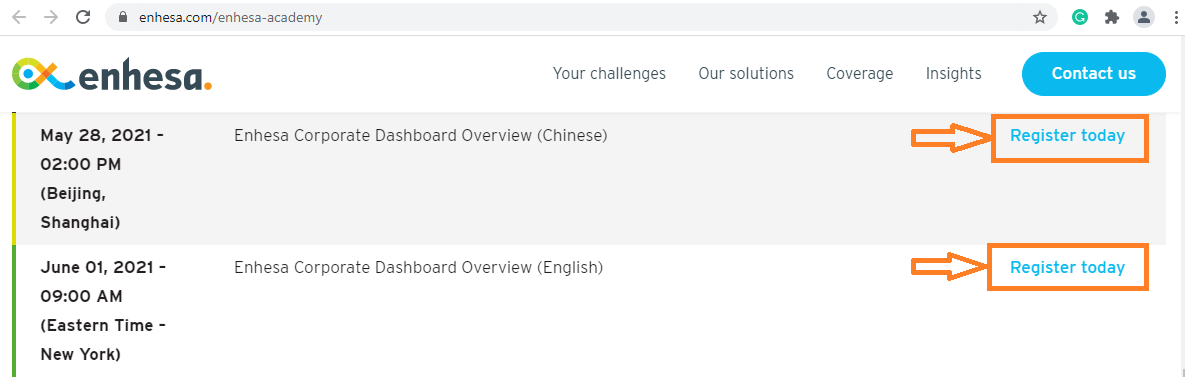Open the Insights menu item
Image resolution: width=1185 pixels, height=377 pixels.
pyautogui.click(x=954, y=73)
